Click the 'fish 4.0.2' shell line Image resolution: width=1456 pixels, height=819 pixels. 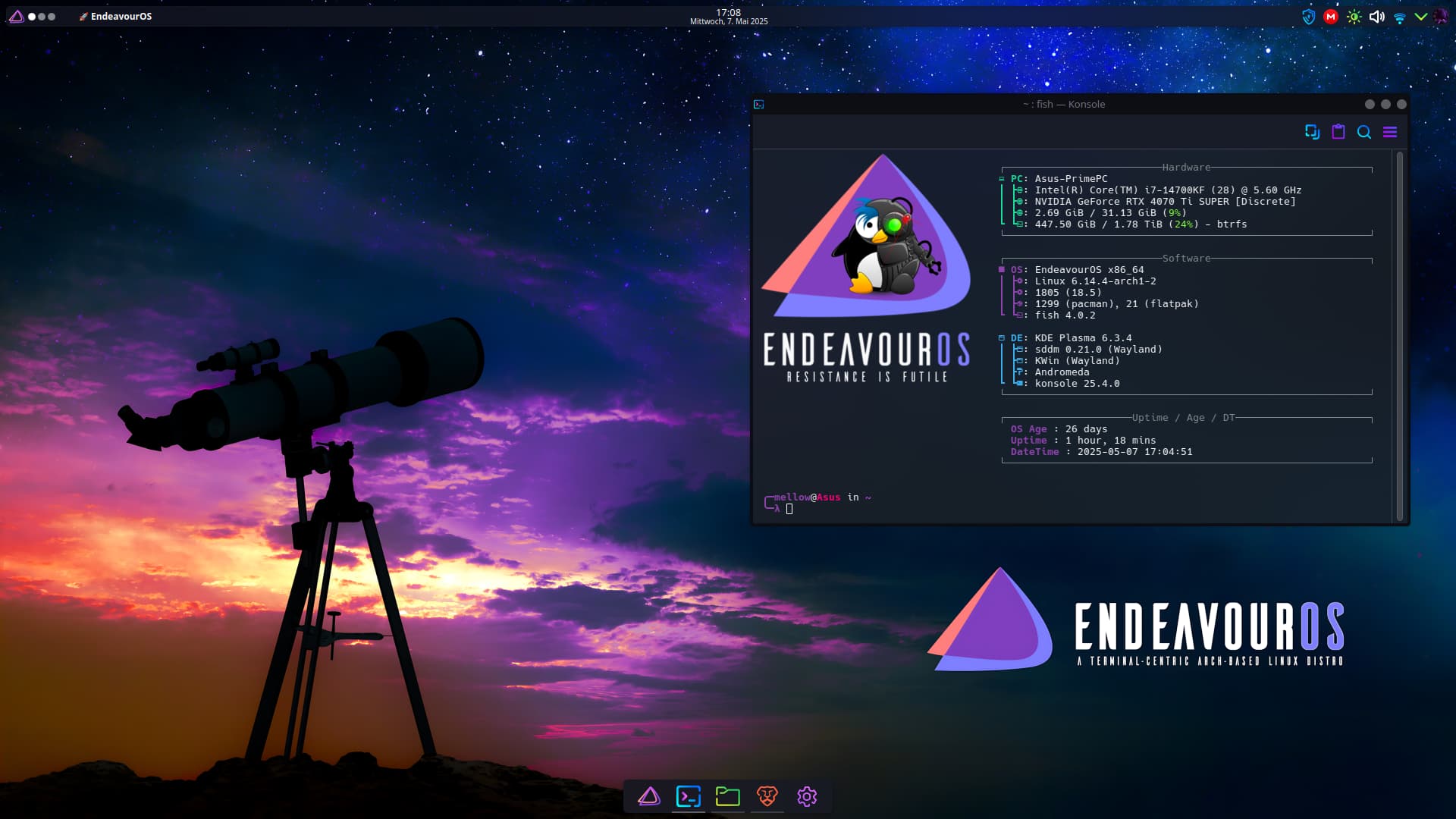[1065, 315]
